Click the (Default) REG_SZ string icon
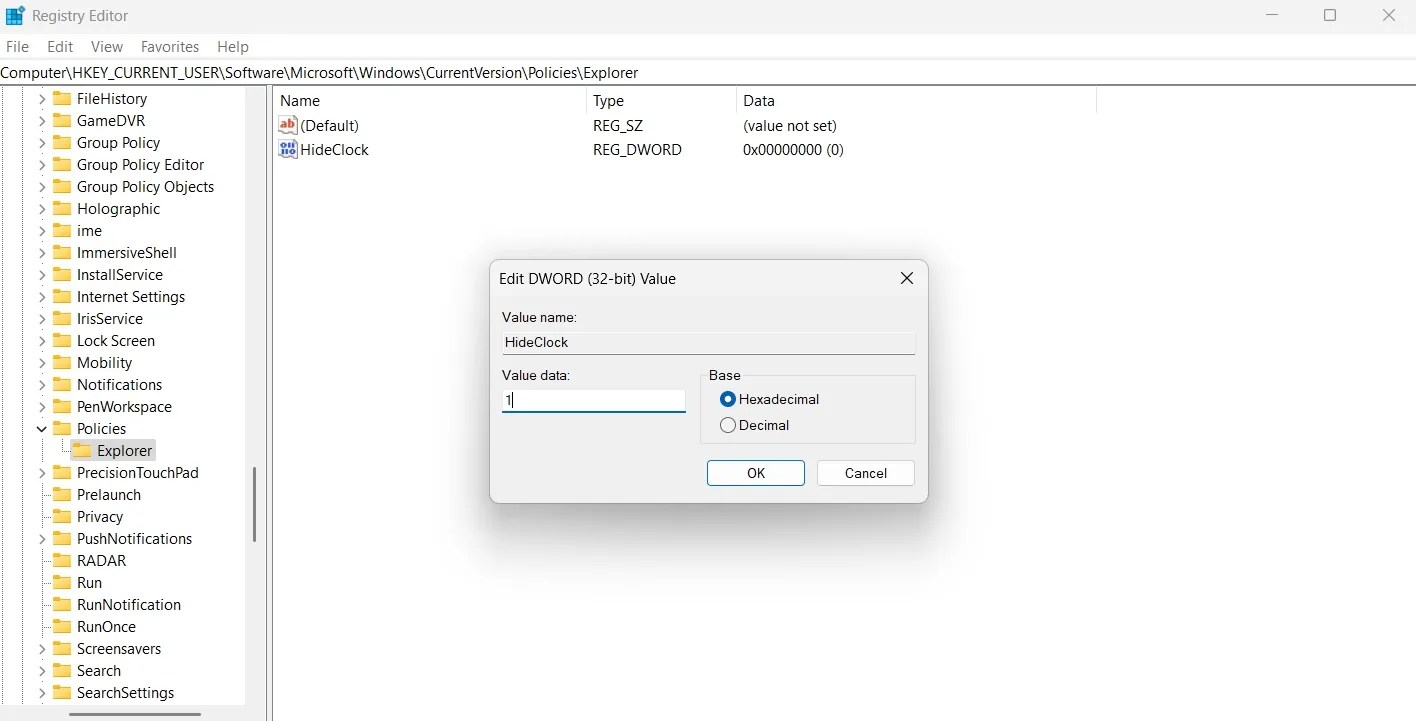The height and width of the screenshot is (721, 1416). 287,125
